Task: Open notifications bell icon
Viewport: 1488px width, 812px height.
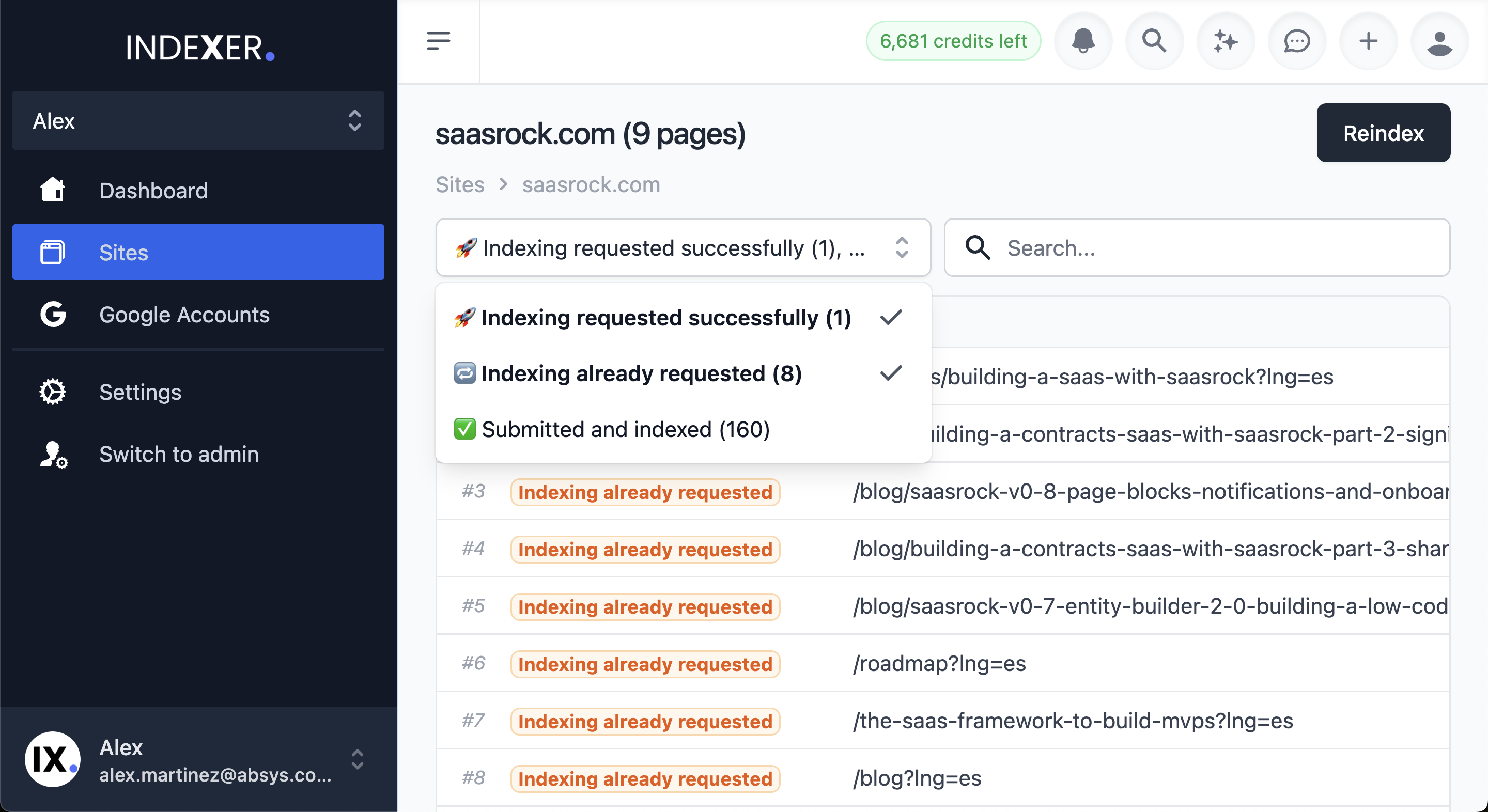Action: tap(1083, 41)
